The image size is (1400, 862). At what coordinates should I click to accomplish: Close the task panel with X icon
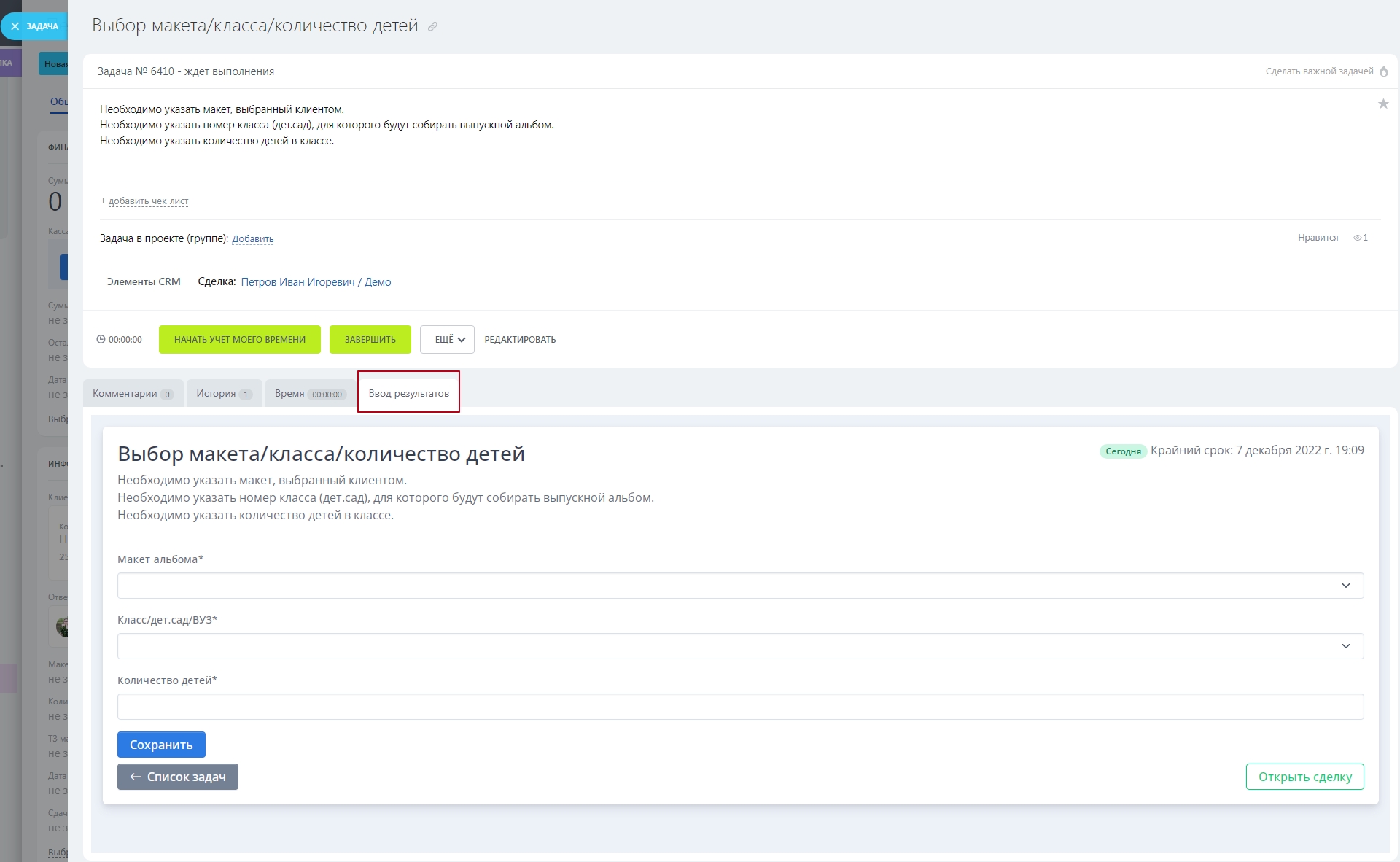click(x=15, y=26)
